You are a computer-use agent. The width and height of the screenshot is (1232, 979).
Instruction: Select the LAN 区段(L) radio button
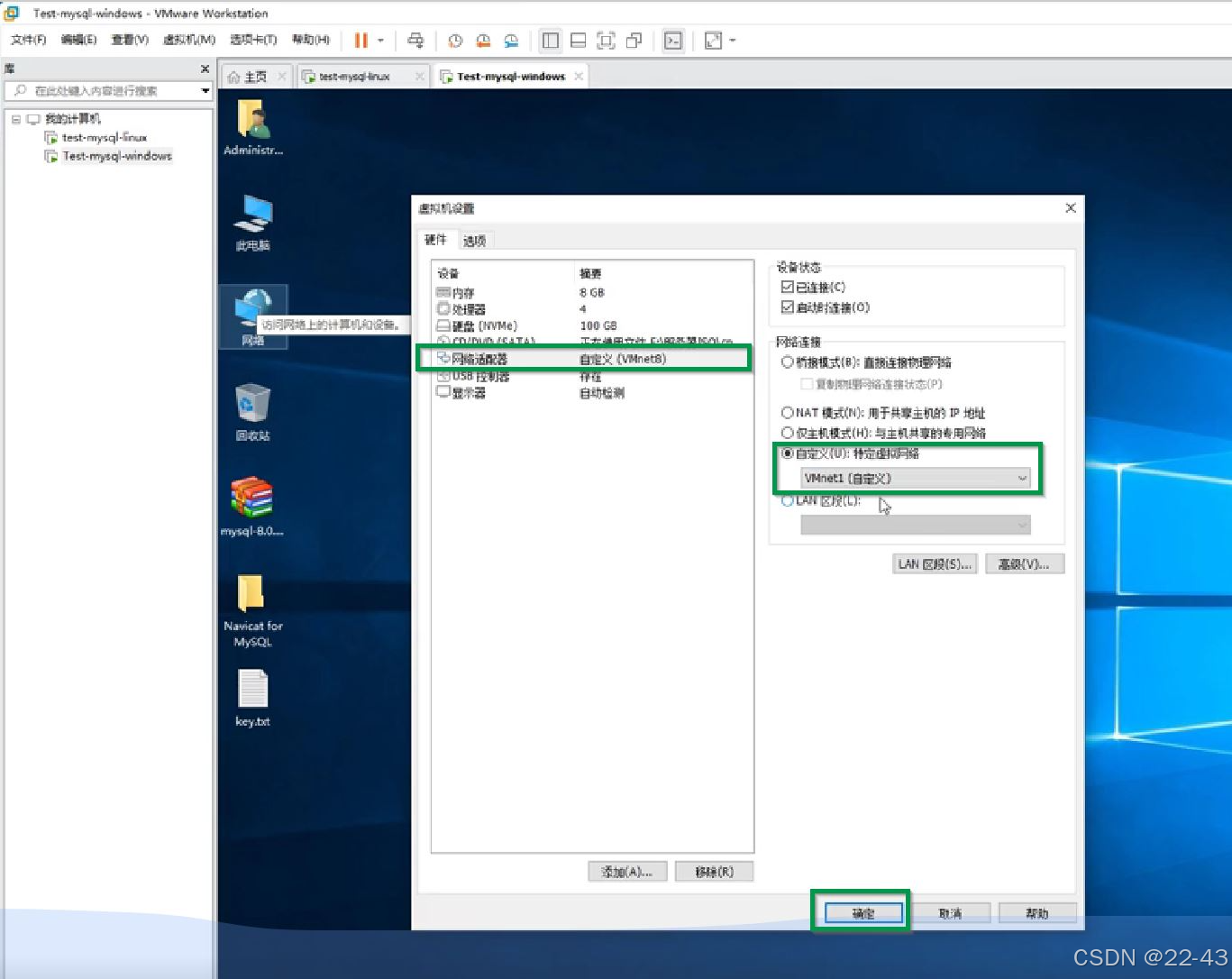787,500
